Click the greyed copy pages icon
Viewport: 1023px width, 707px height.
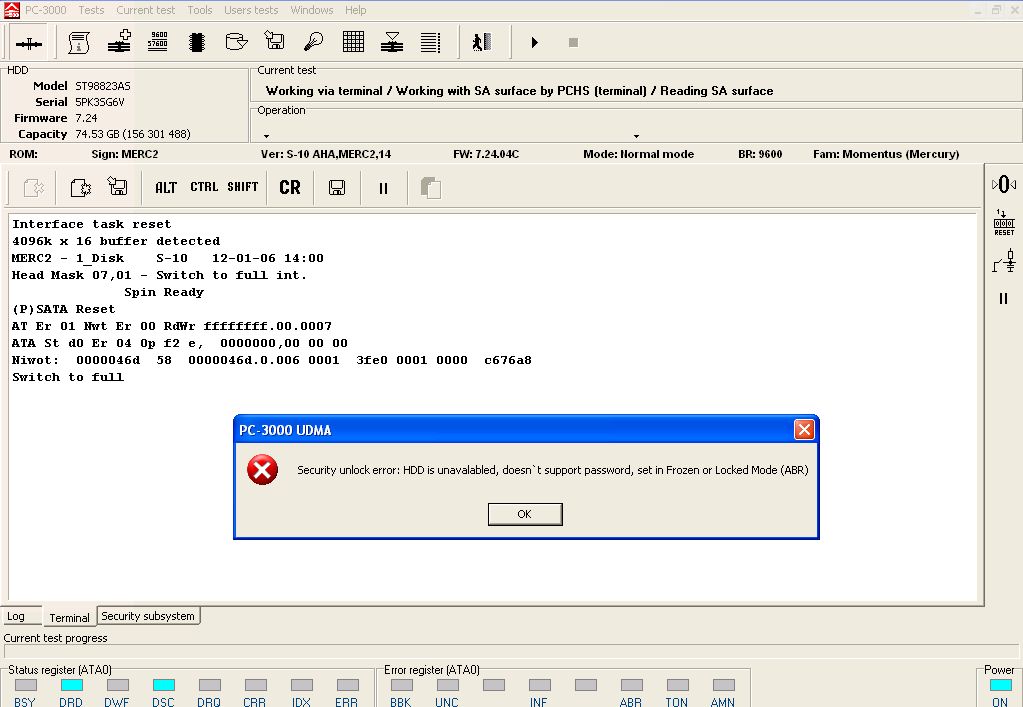click(431, 188)
